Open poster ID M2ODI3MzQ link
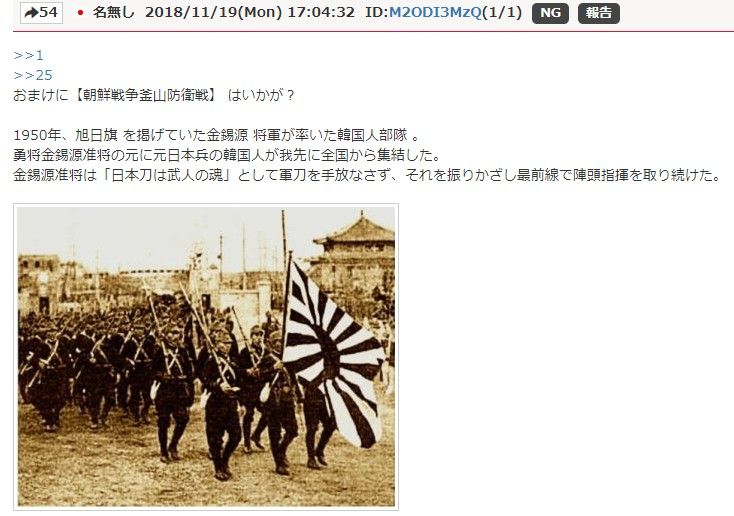This screenshot has height=516, width=734. click(x=435, y=13)
